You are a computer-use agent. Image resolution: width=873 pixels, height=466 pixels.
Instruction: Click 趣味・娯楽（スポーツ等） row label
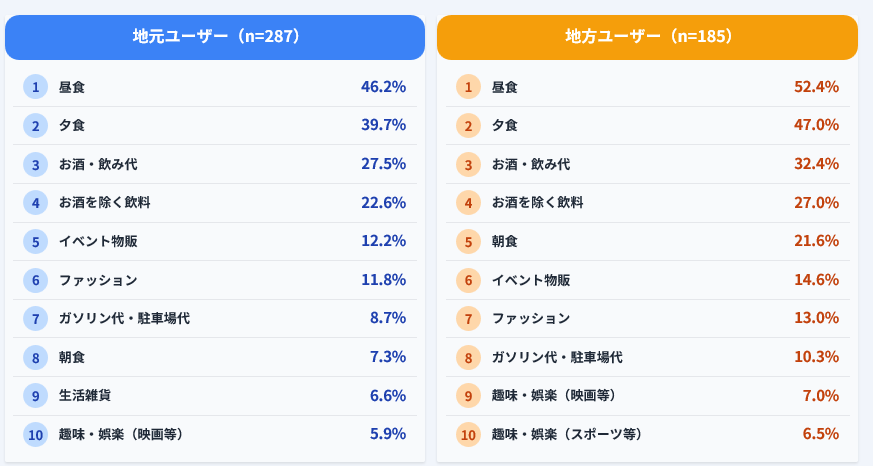tap(567, 434)
